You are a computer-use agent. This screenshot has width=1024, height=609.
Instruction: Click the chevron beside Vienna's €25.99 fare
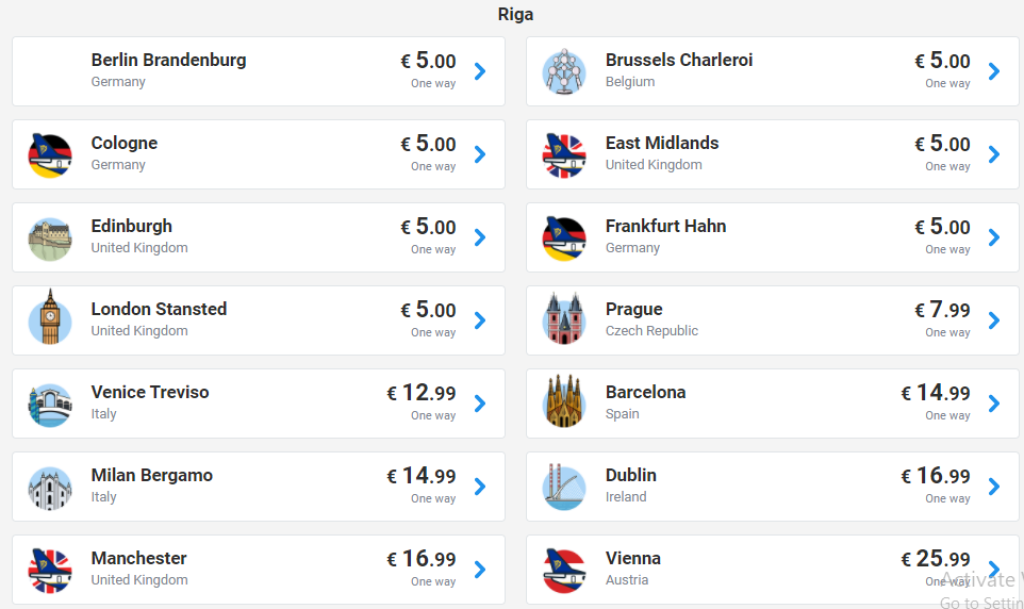[993, 569]
